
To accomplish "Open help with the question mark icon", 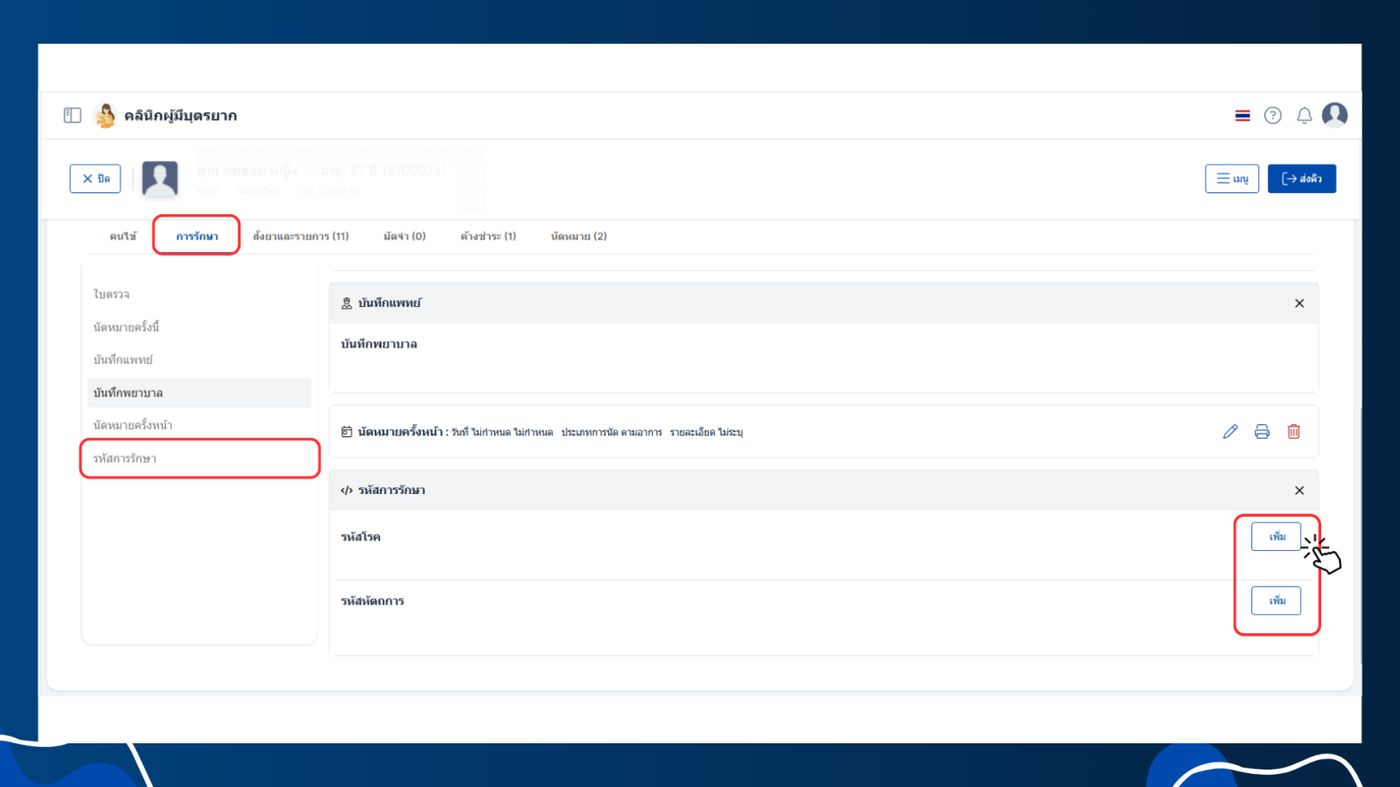I will 1273,116.
